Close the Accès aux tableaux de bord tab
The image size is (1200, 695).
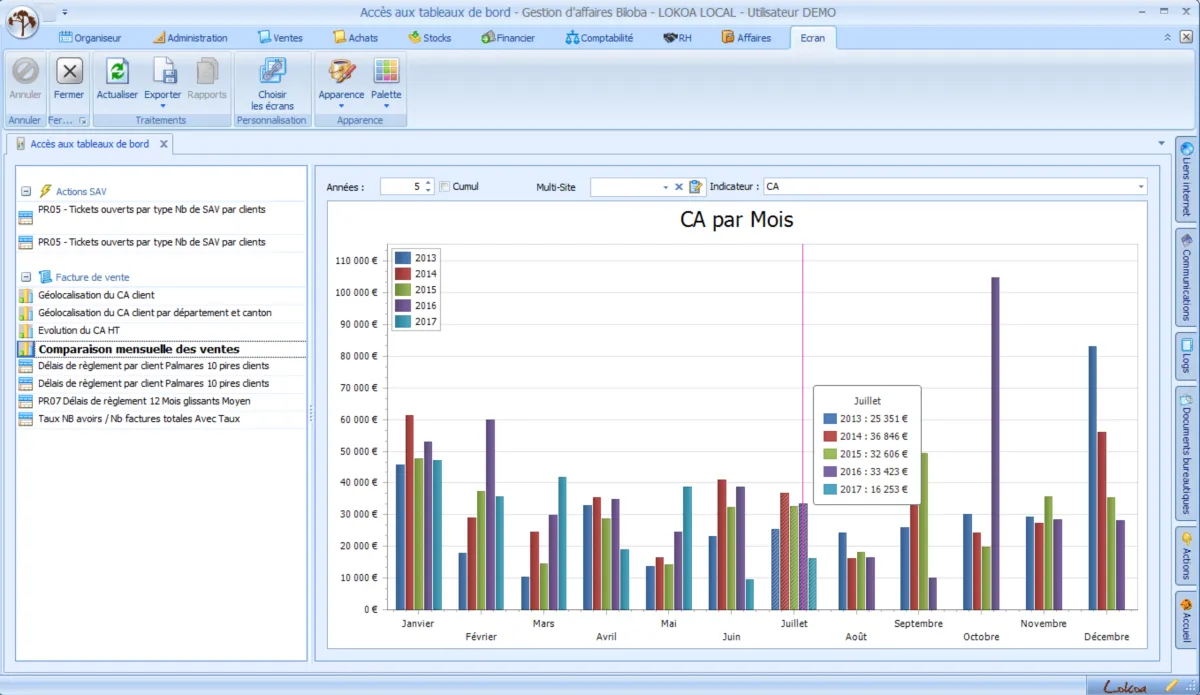[x=164, y=144]
